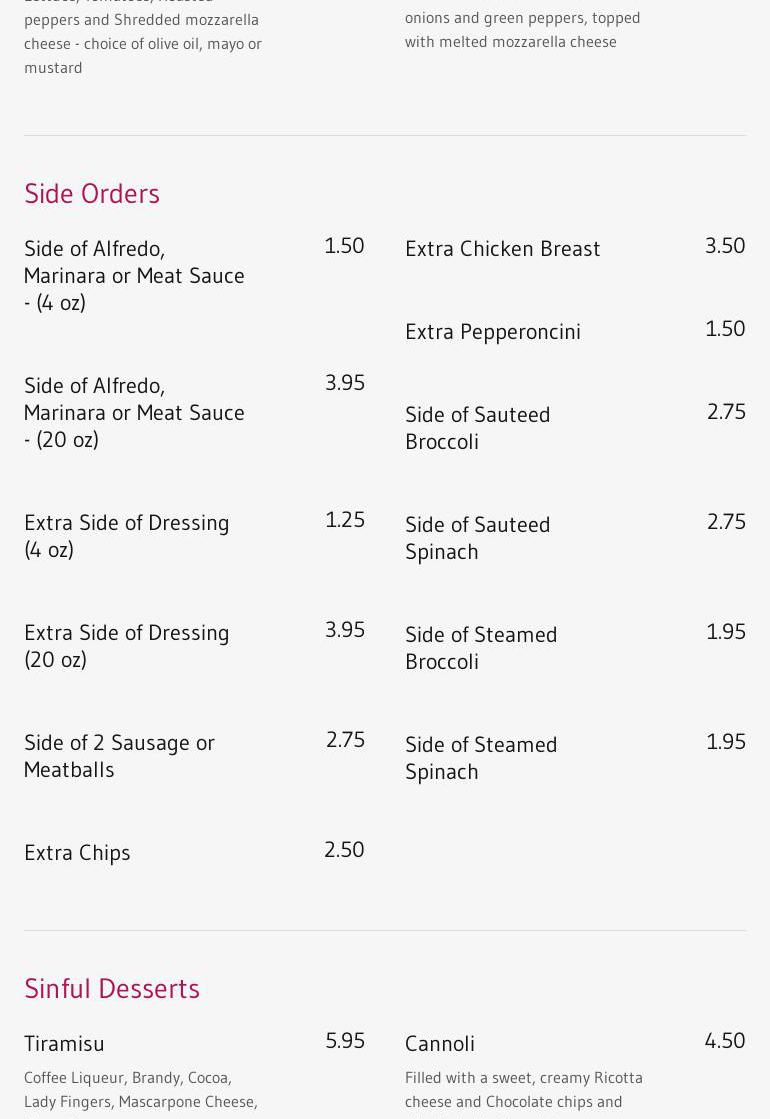Click the 3.50 price for Extra Chicken Breast

(725, 245)
